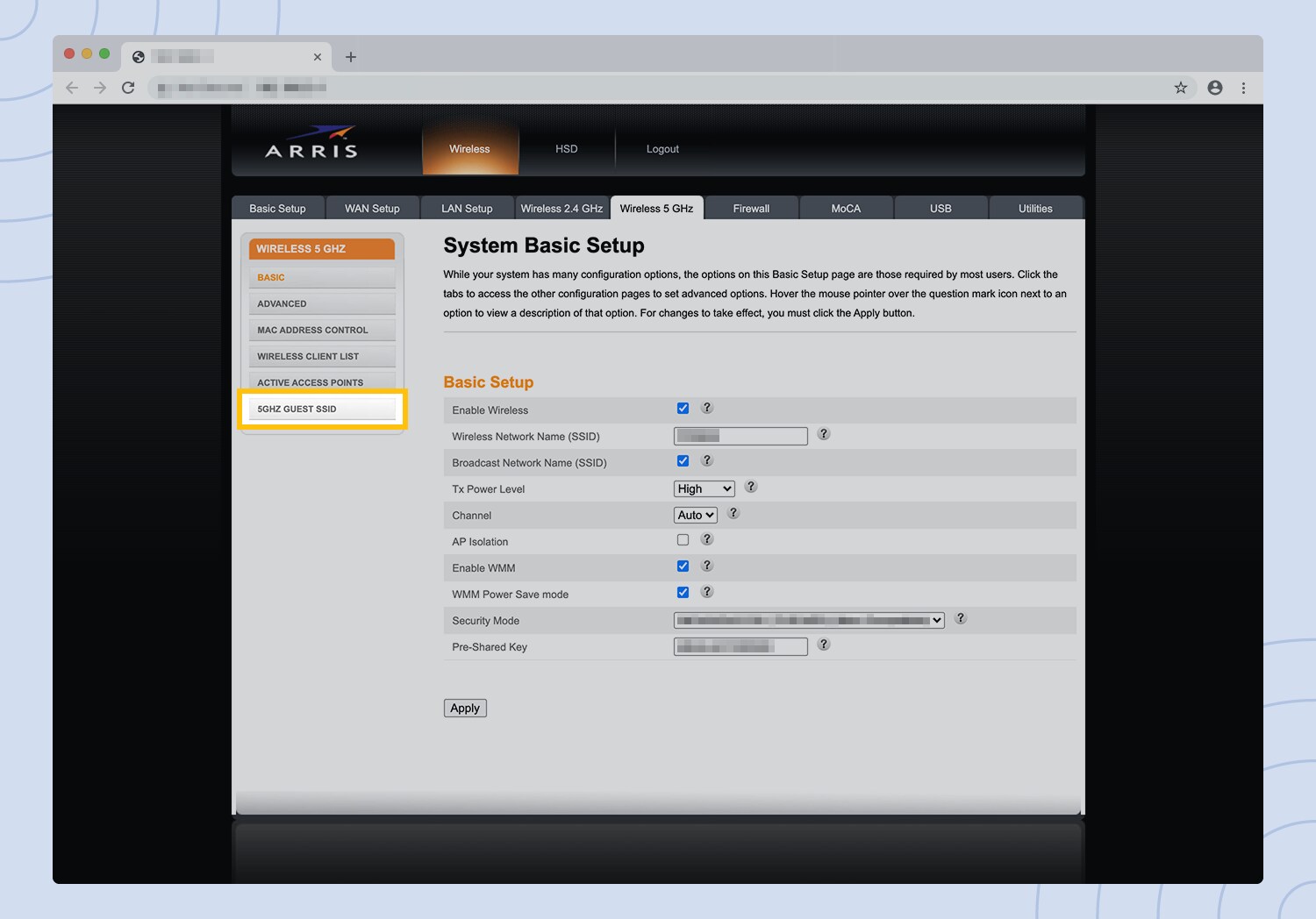Screen dimensions: 1316x919
Task: Show help for Security Mode
Action: (961, 618)
